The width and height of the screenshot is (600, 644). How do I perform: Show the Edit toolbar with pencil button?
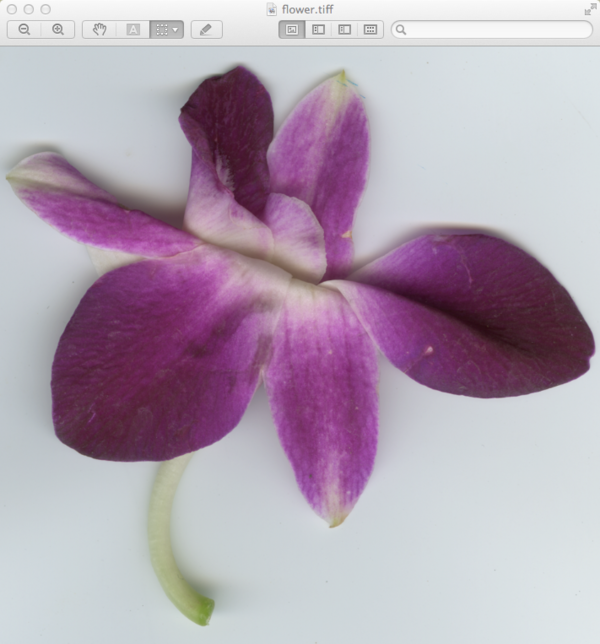pyautogui.click(x=206, y=30)
